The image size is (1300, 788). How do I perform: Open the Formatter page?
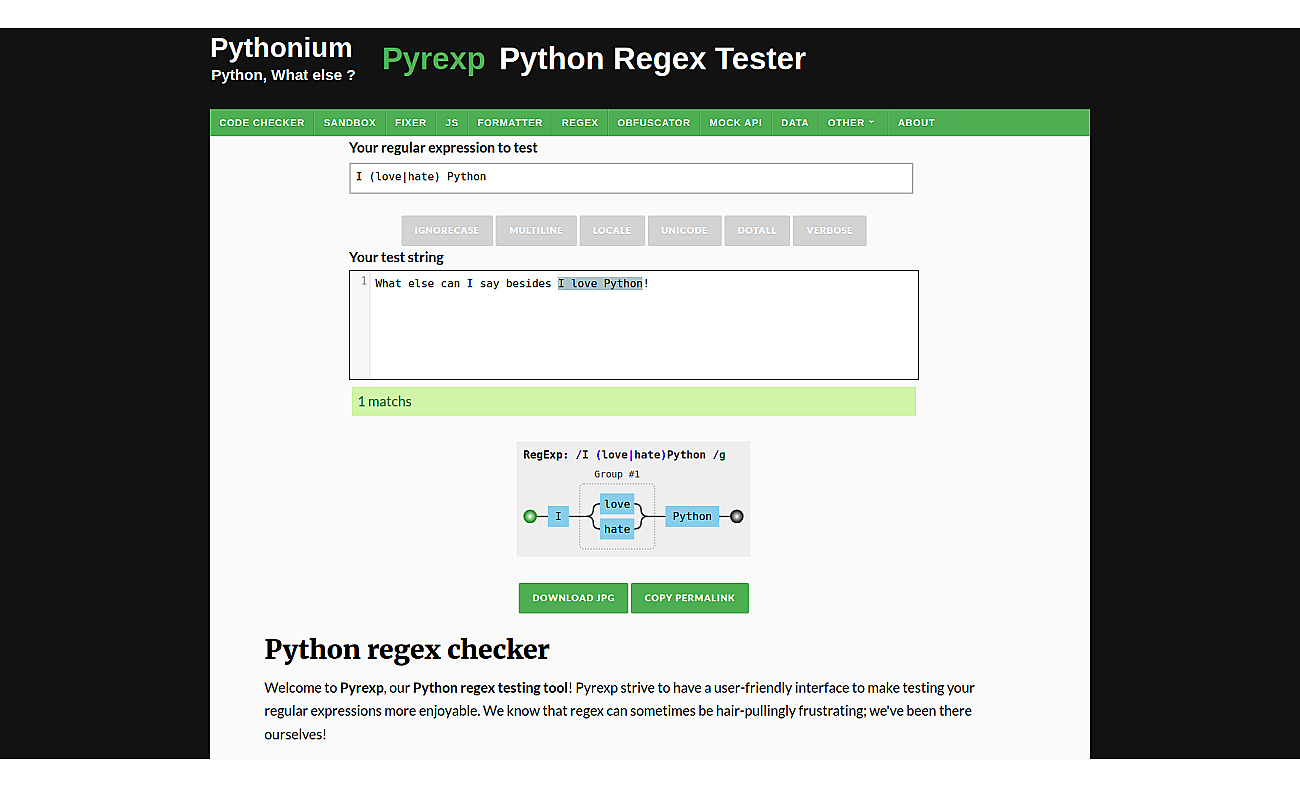tap(510, 123)
